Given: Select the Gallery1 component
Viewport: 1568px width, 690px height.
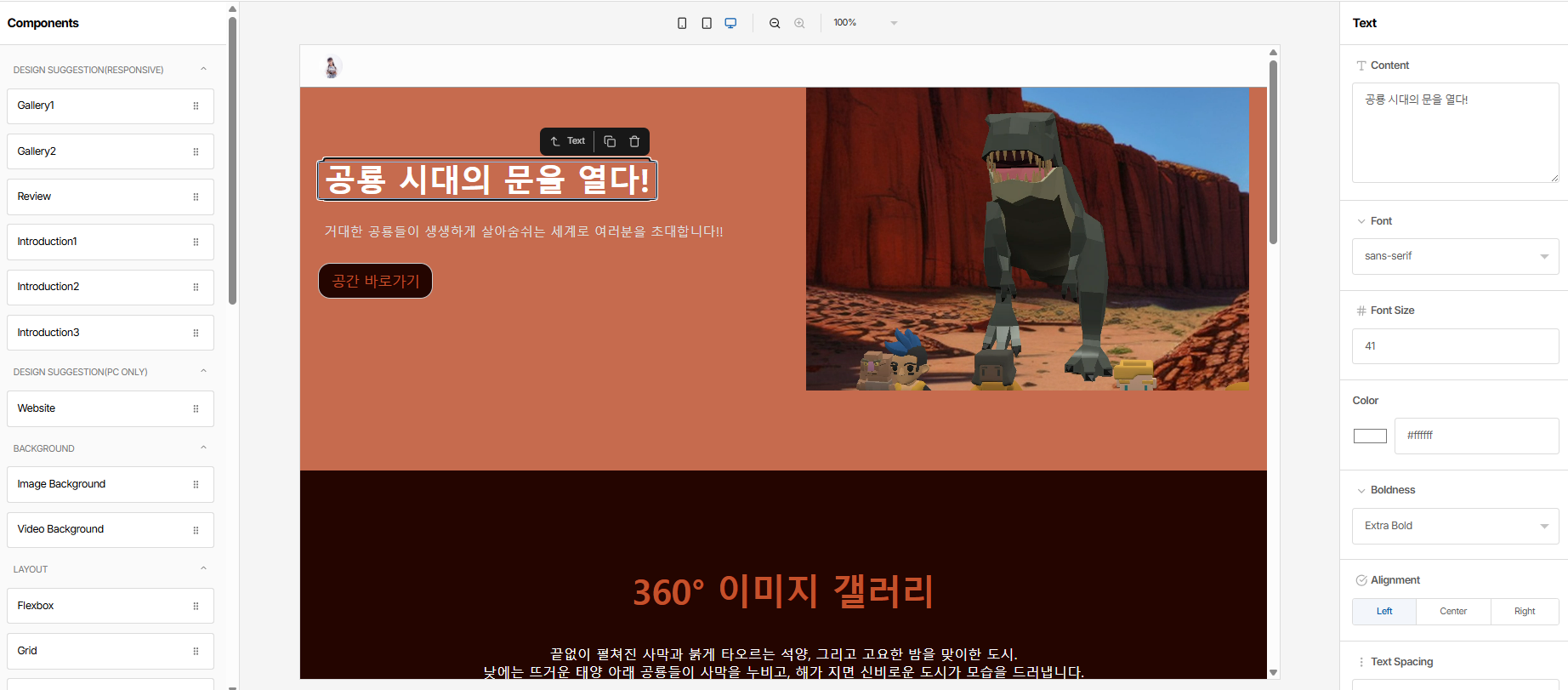Looking at the screenshot, I should (111, 106).
